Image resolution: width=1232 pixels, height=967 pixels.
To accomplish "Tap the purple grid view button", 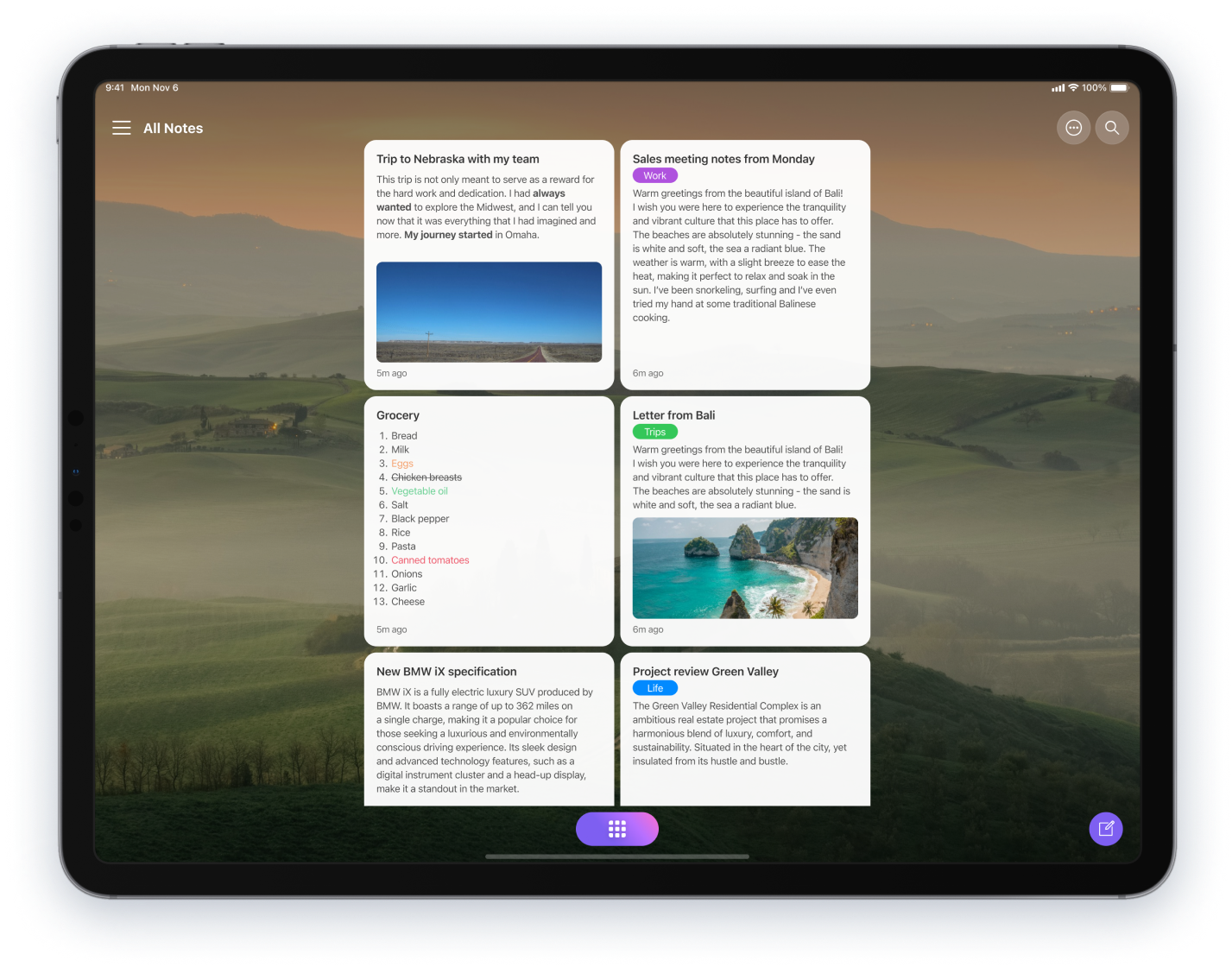I will coord(616,829).
